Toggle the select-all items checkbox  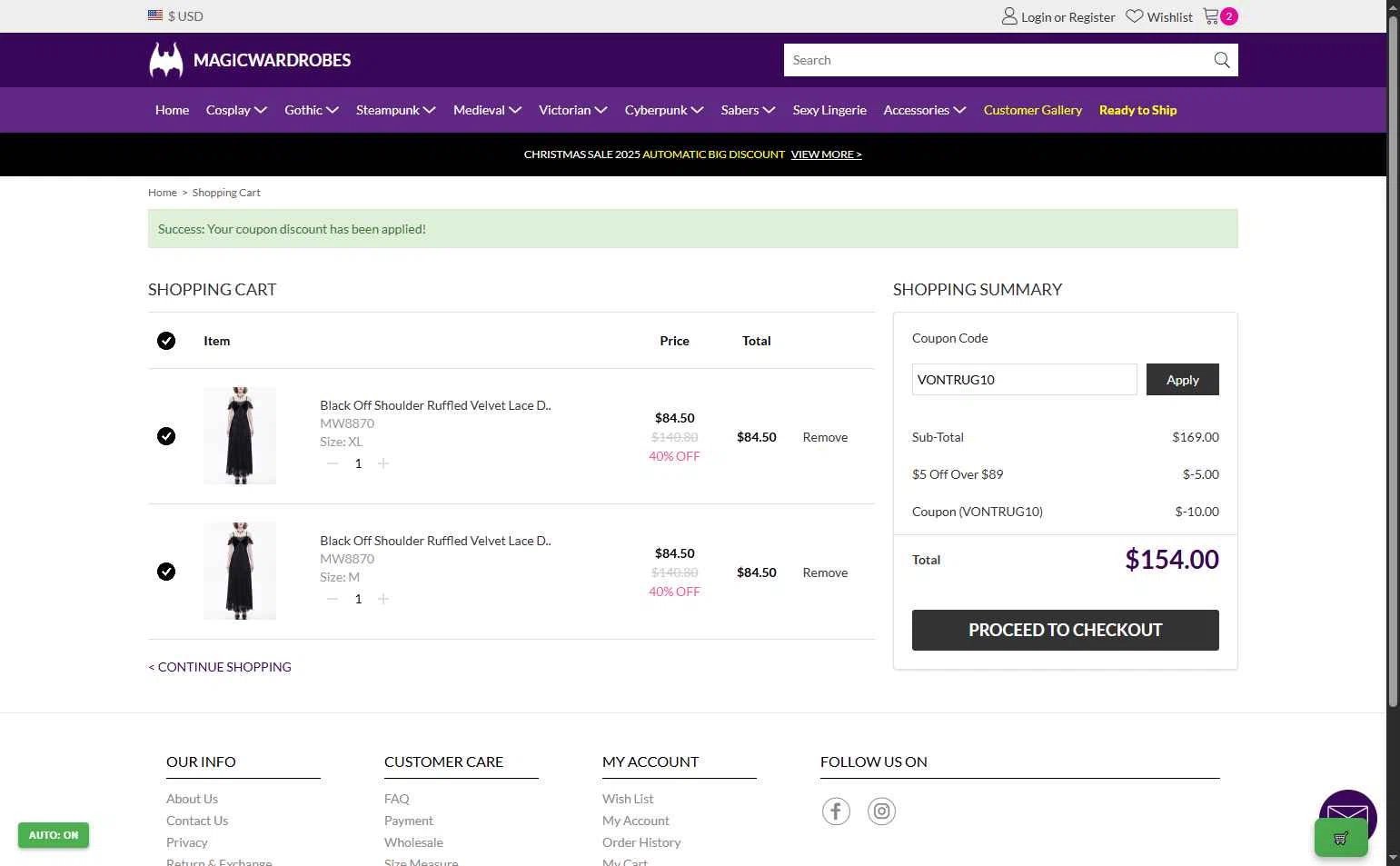(166, 341)
